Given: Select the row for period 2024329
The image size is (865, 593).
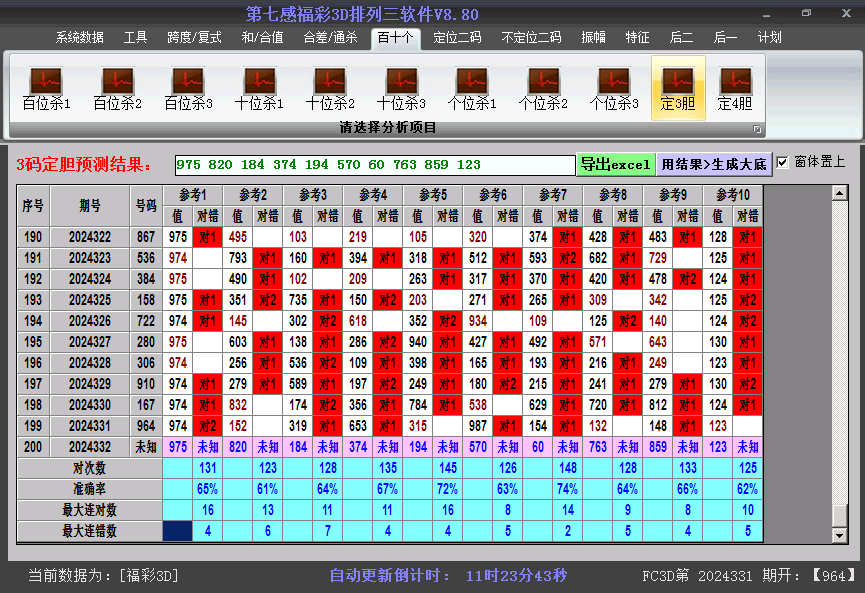Looking at the screenshot, I should [389, 384].
